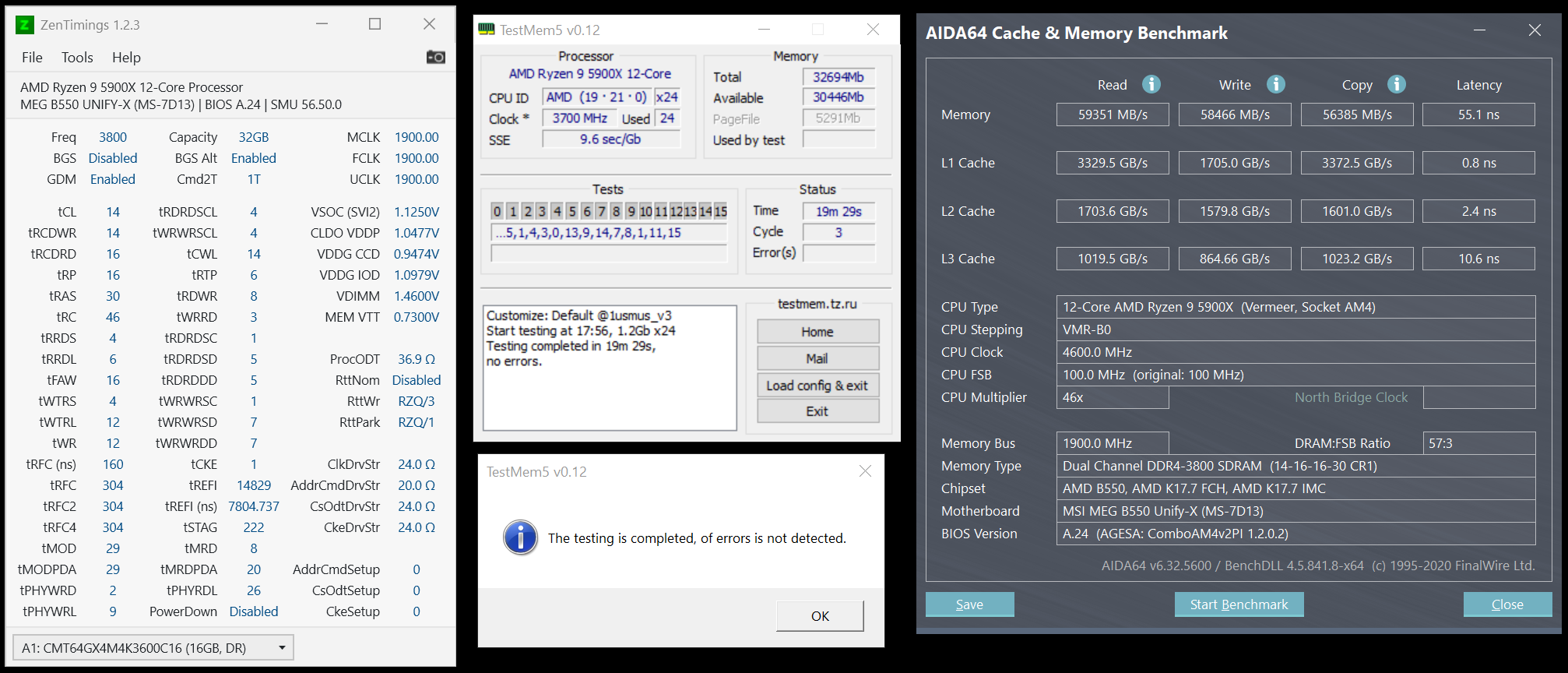
Task: Show info for the AIDA64 Copy column
Action: coord(1397,84)
